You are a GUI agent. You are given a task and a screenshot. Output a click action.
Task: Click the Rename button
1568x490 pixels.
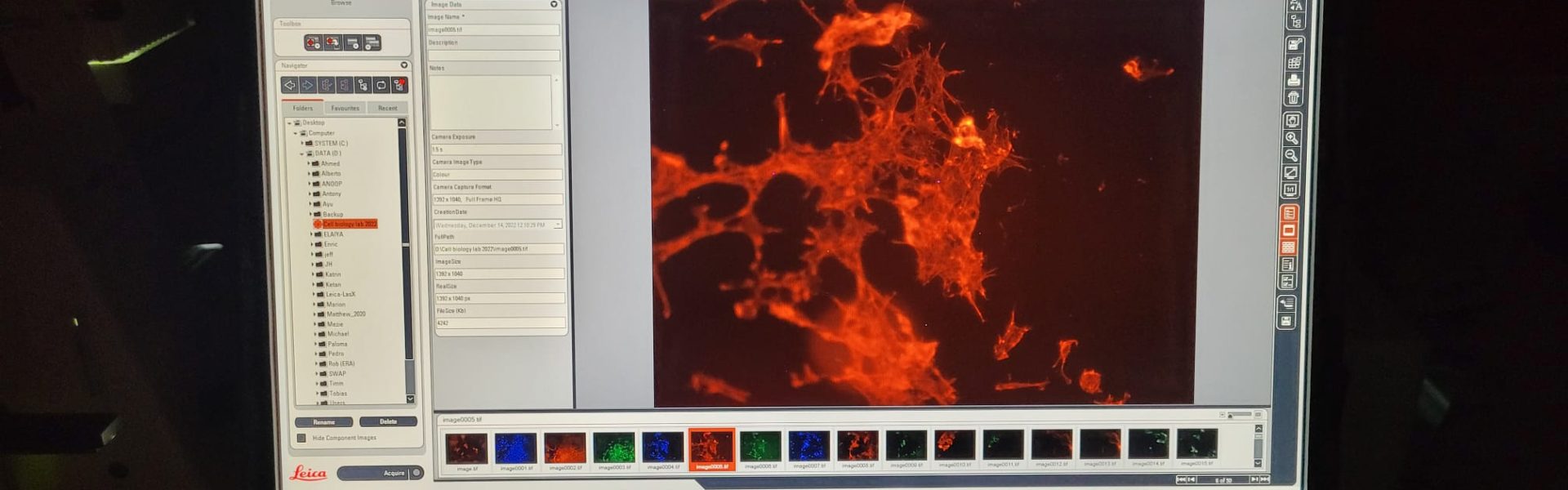(x=324, y=422)
